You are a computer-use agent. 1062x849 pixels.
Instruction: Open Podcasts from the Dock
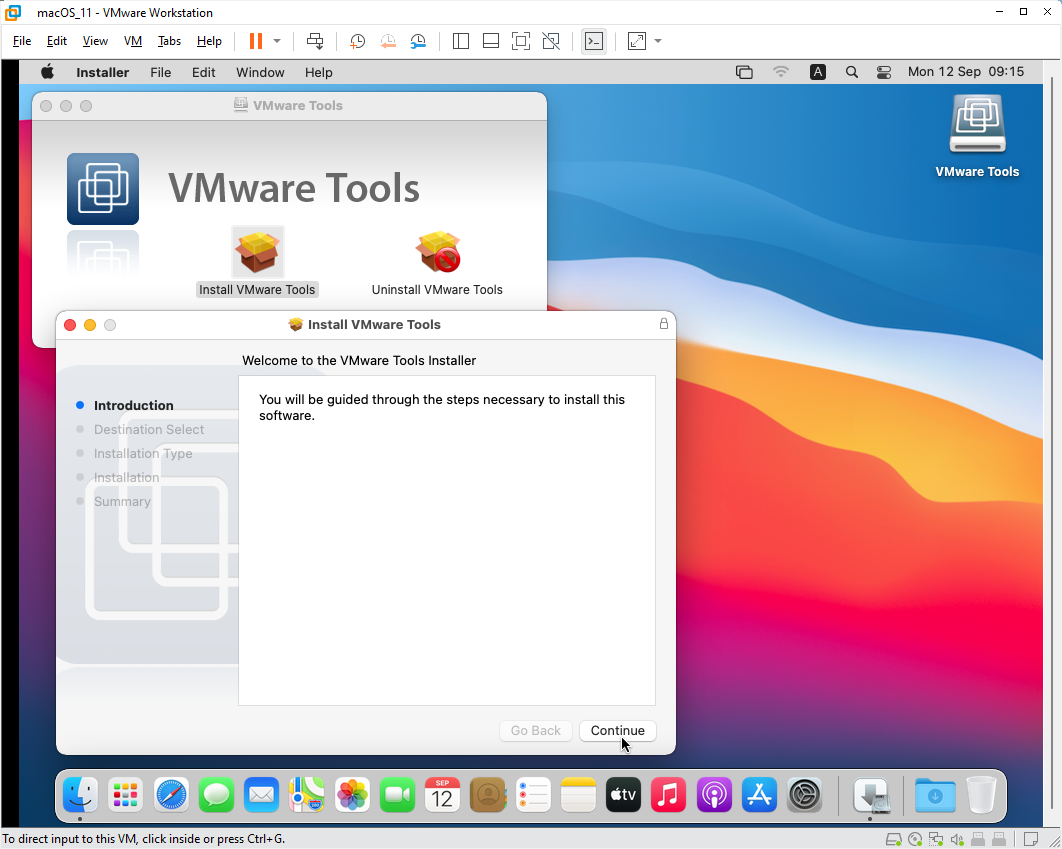[714, 795]
